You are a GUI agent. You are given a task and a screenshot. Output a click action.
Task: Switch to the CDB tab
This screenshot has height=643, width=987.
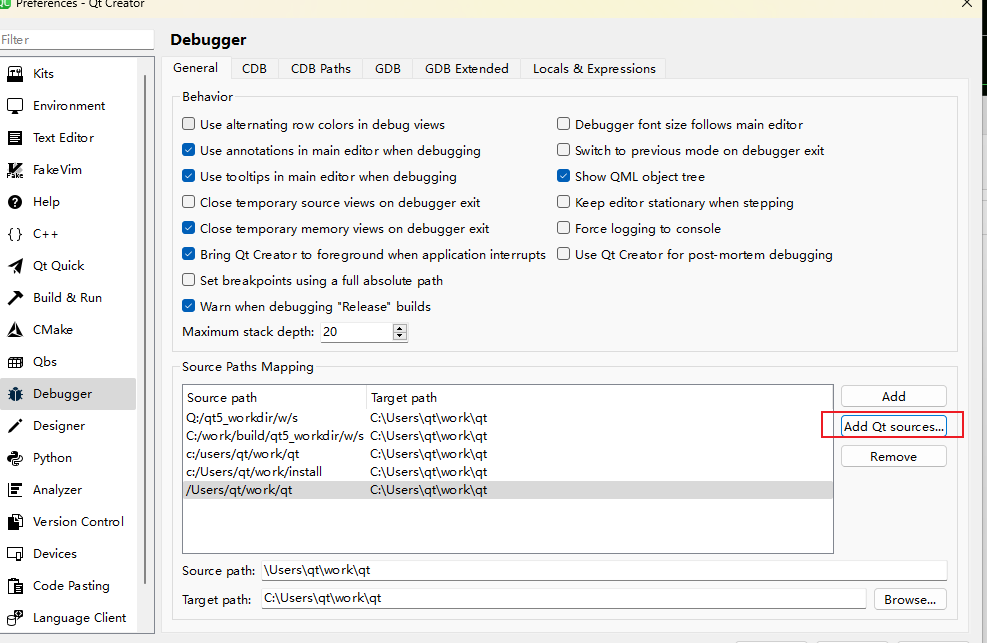pos(254,69)
